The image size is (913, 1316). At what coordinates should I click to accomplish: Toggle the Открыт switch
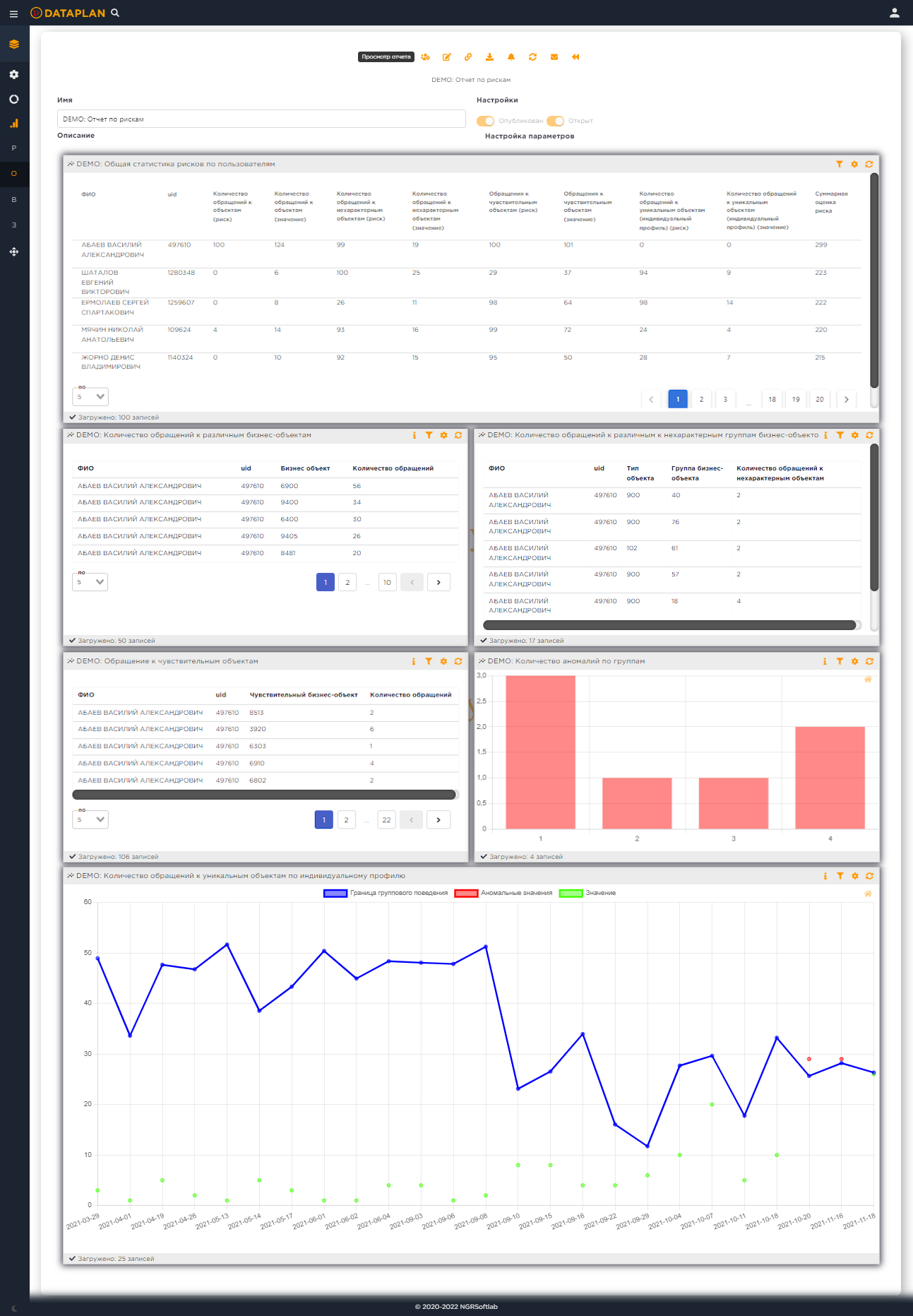tap(556, 121)
